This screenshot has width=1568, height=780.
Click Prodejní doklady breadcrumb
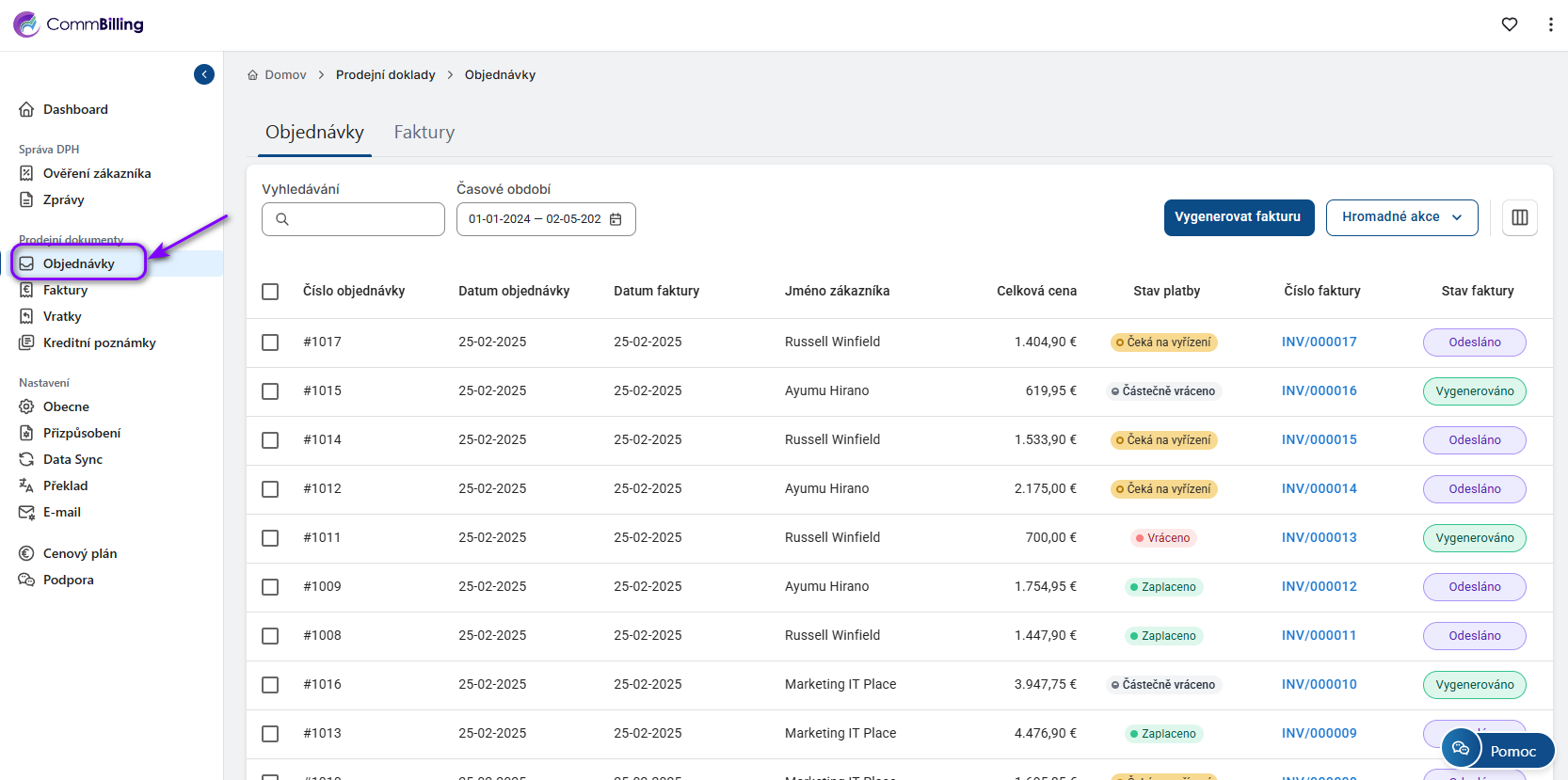385,75
